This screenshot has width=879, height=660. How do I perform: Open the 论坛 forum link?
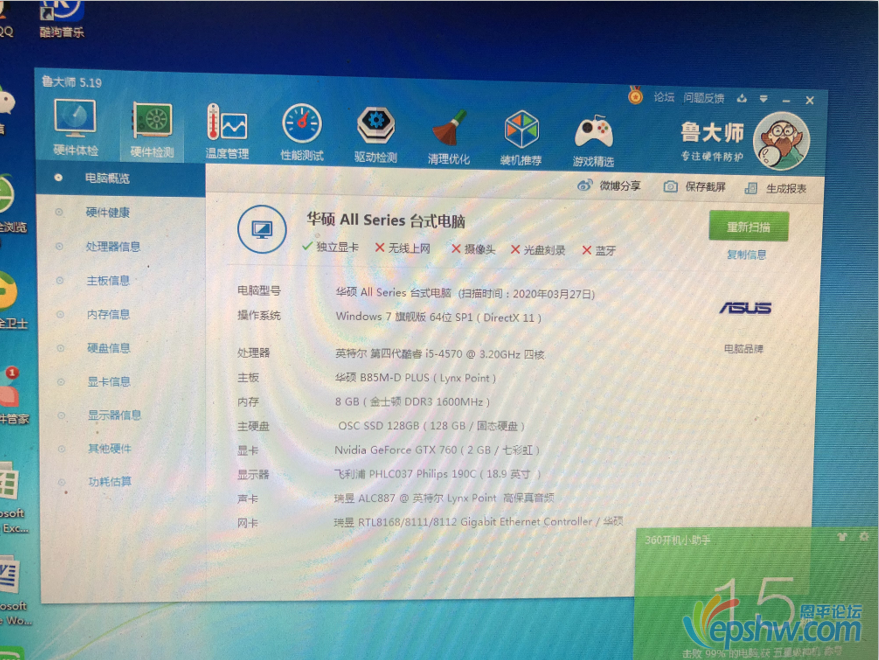pos(664,98)
